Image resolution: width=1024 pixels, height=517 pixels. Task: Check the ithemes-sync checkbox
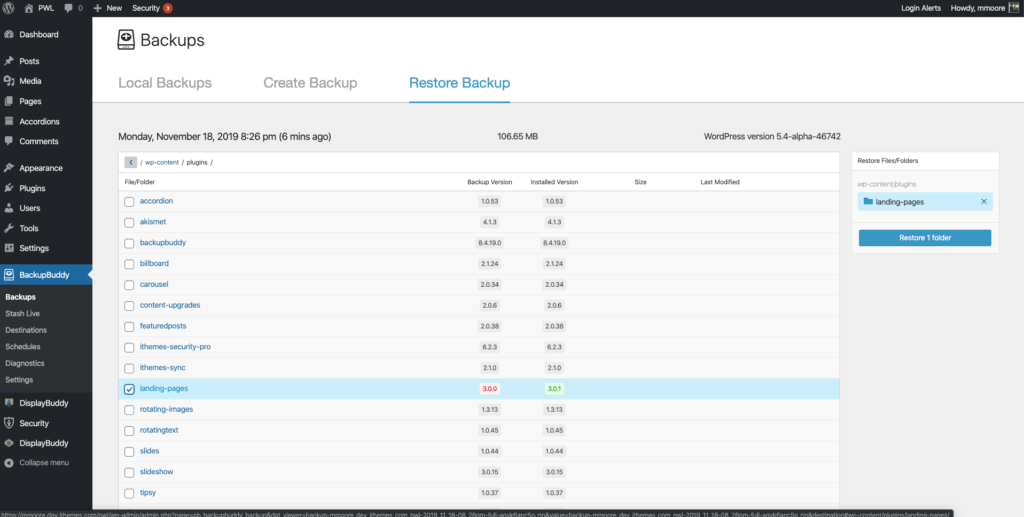coord(129,368)
